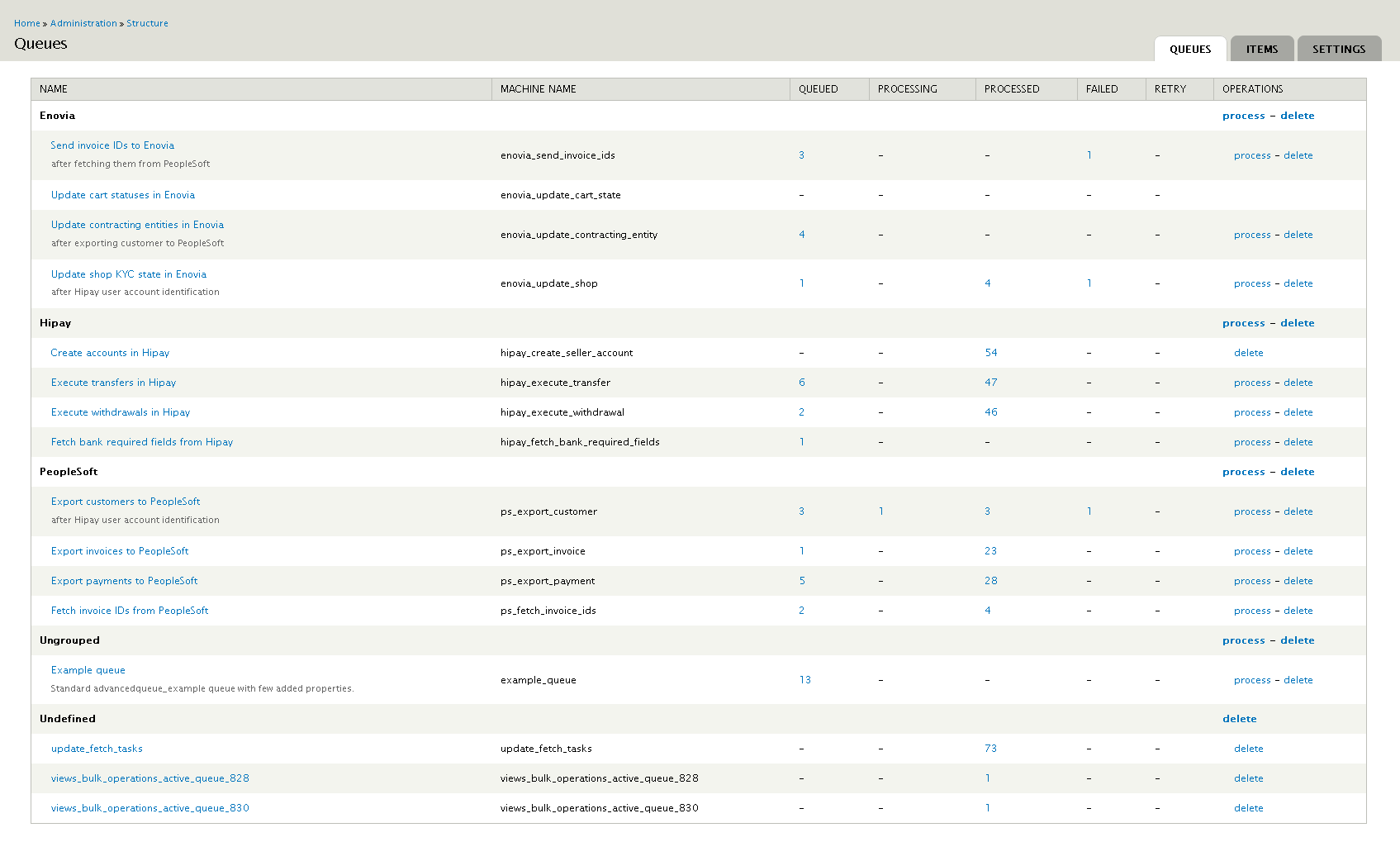Viewport: 1400px width, 842px height.
Task: Delete ps_export_invoice queue
Action: 1298,551
